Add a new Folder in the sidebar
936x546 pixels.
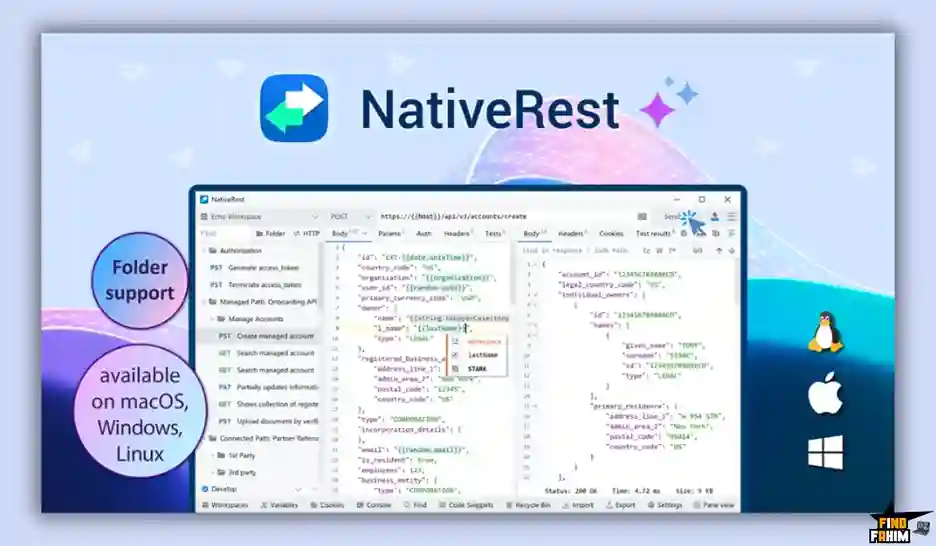point(270,234)
